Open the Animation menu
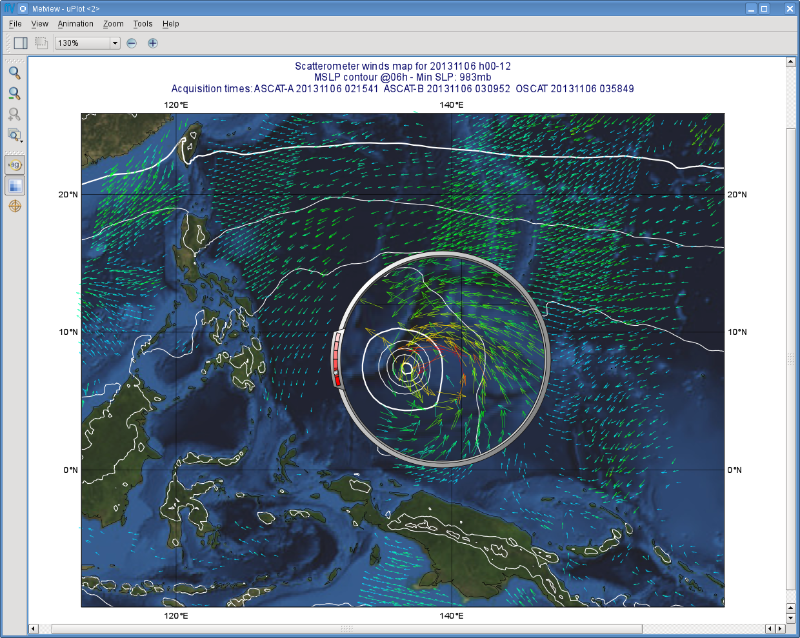Viewport: 800px width, 638px height. pos(75,23)
